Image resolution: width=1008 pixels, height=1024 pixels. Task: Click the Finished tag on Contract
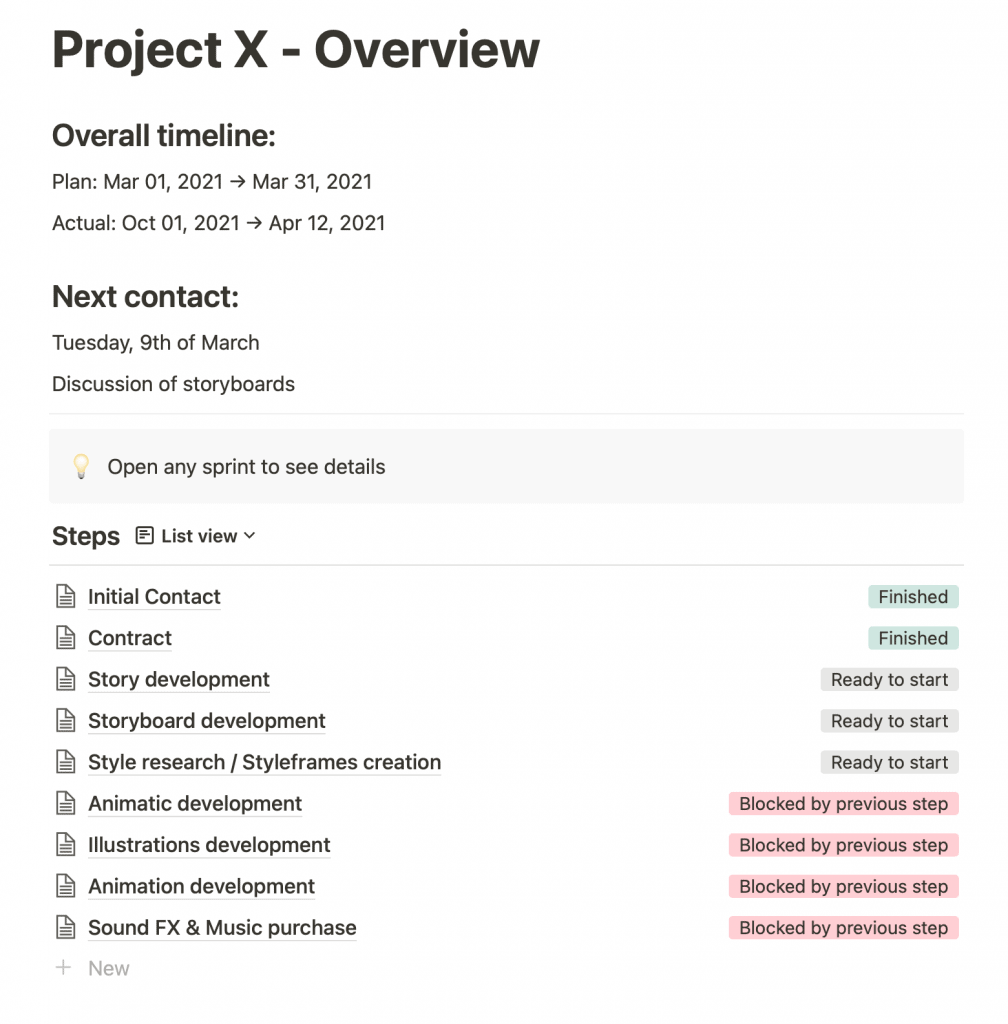coord(913,638)
